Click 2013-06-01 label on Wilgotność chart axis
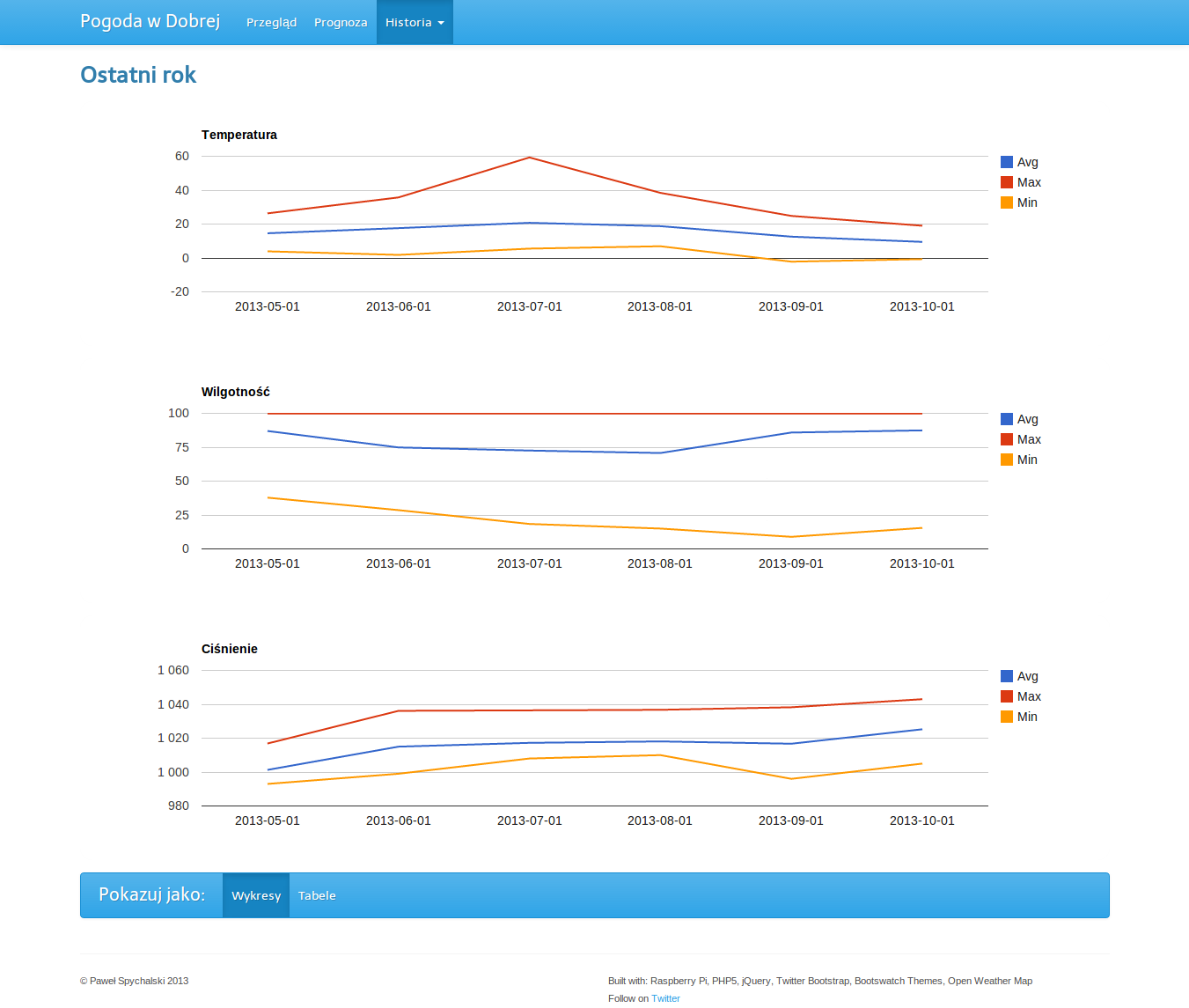This screenshot has width=1189, height=1008. [399, 563]
